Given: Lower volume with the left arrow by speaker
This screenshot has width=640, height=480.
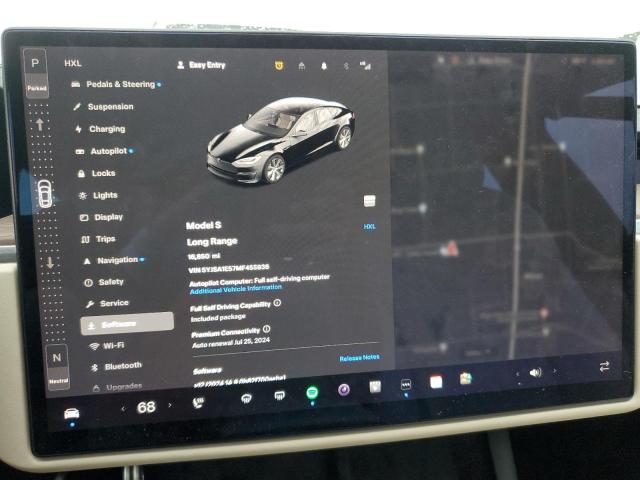Looking at the screenshot, I should (518, 373).
